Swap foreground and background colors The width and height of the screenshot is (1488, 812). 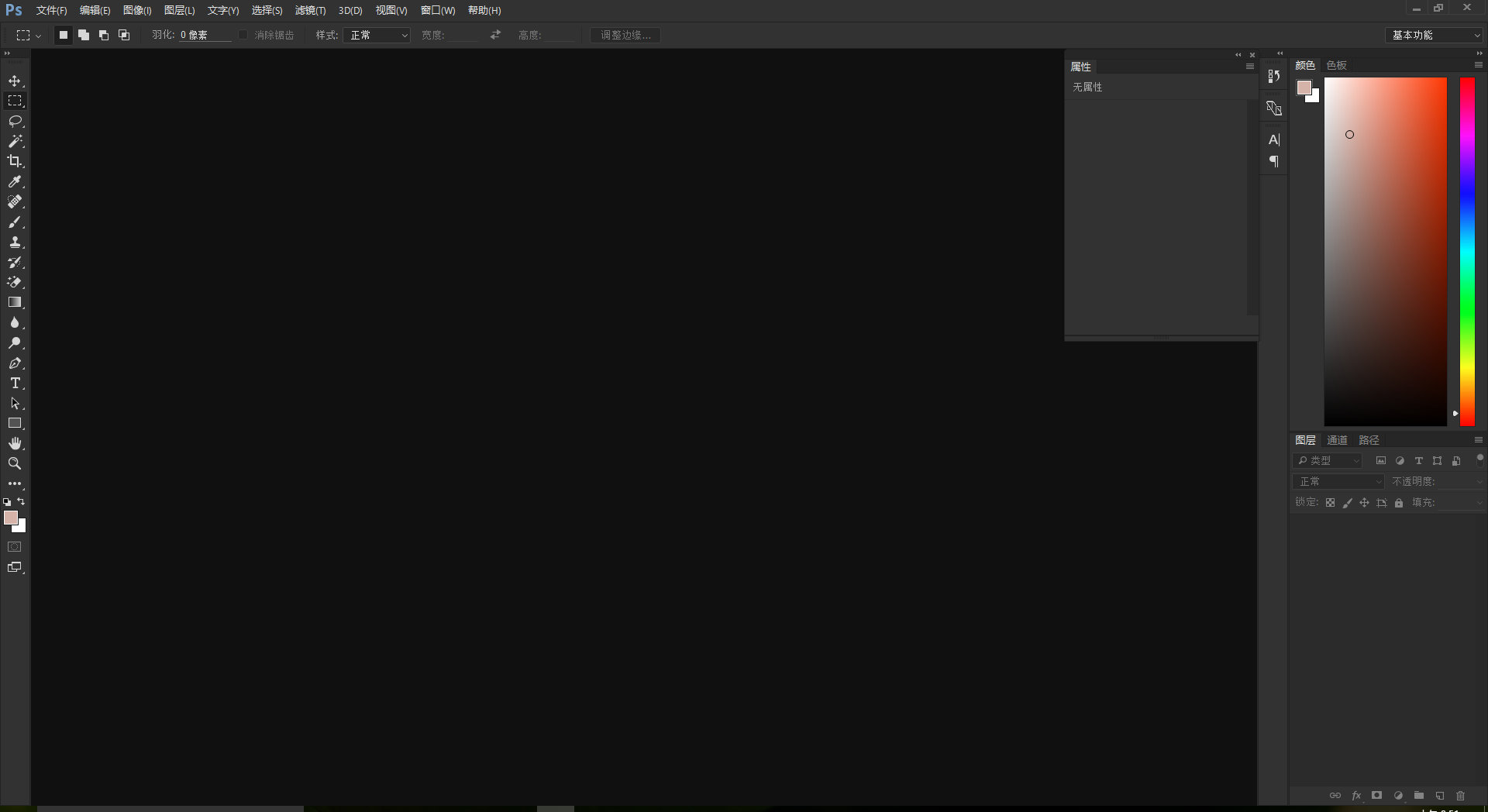21,501
